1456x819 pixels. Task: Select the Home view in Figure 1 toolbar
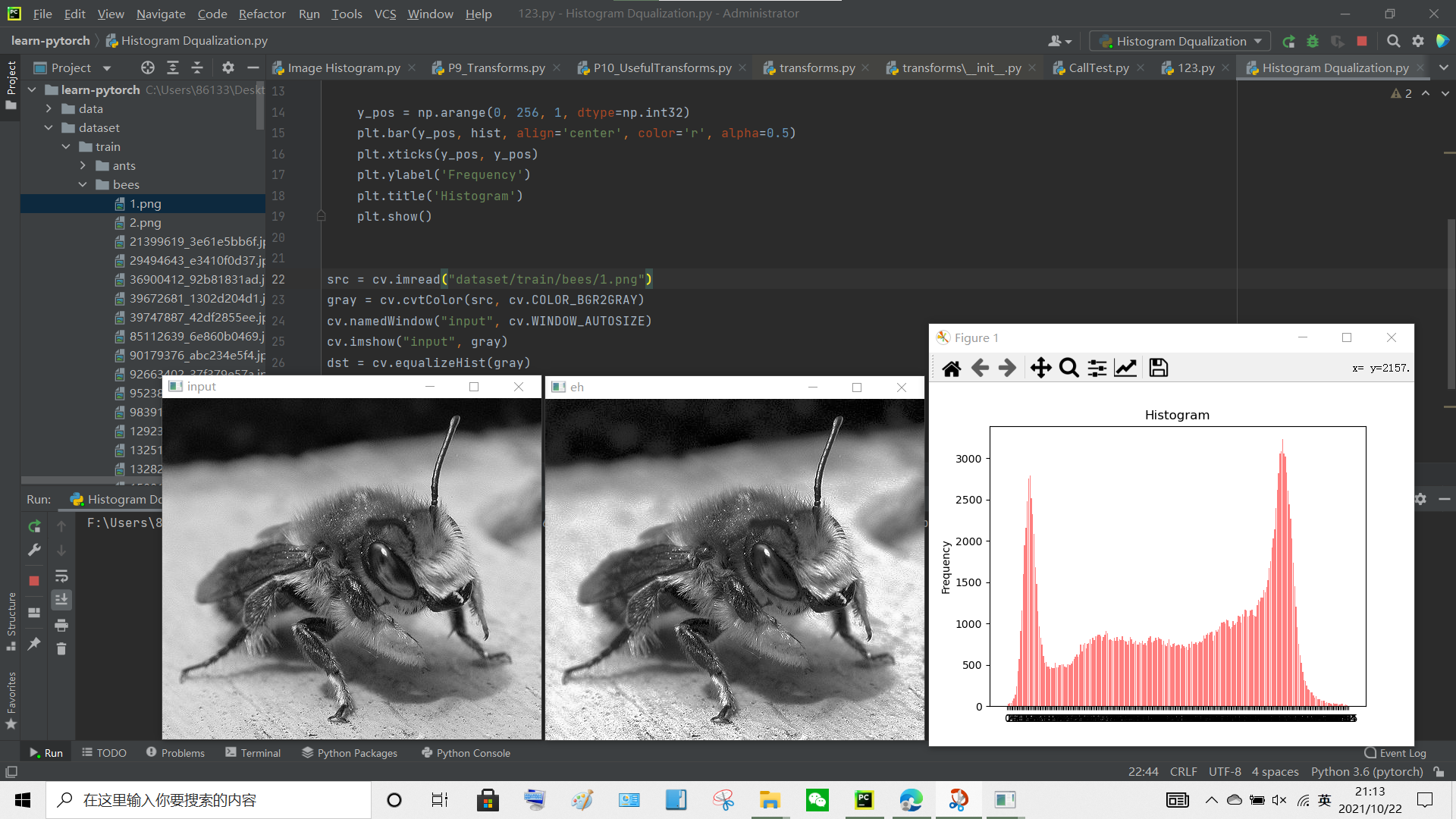point(952,368)
